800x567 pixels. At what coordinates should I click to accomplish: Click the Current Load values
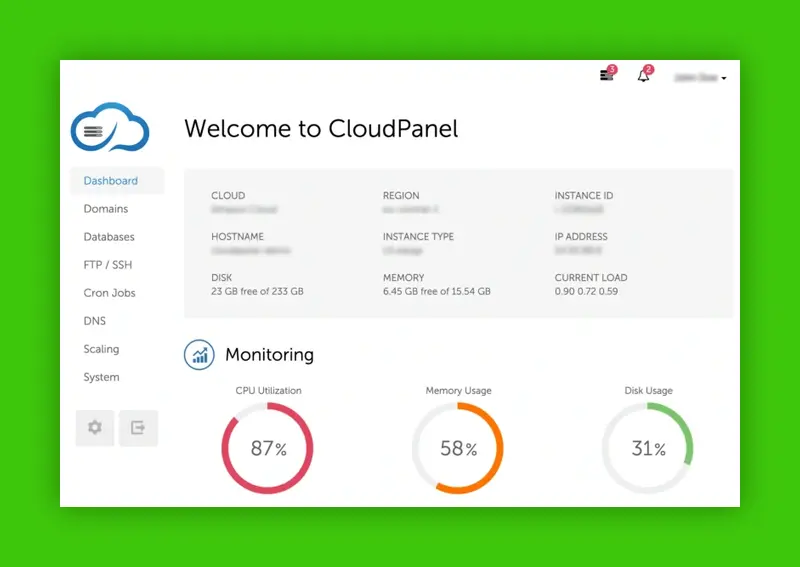coord(586,292)
